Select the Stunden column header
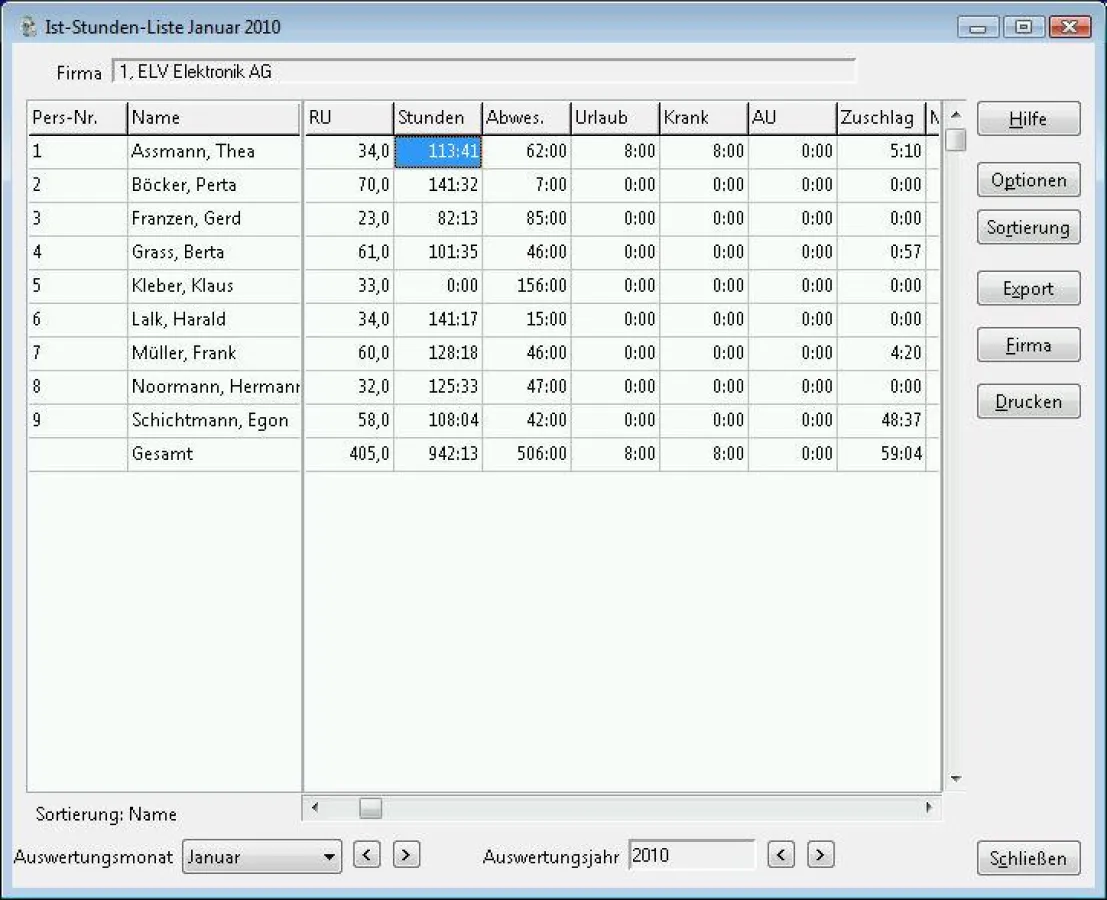 (x=437, y=118)
